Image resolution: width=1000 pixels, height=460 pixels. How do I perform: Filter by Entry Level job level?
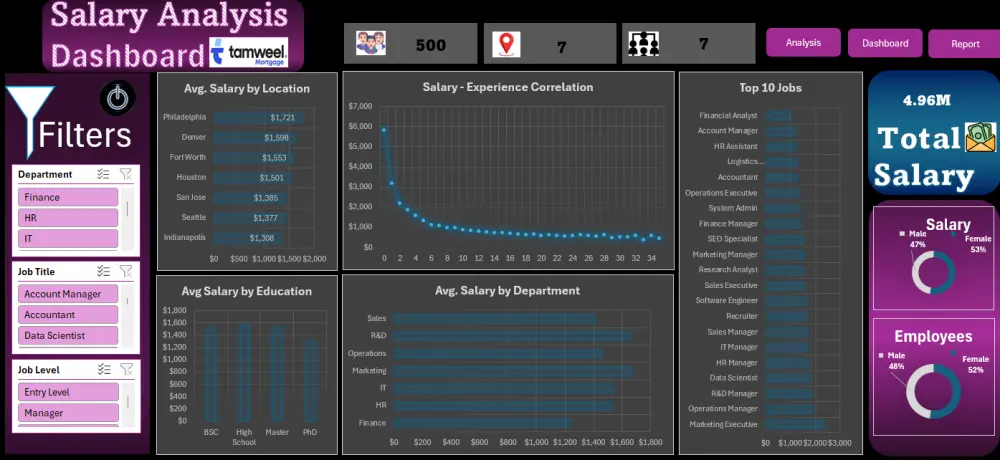tap(68, 392)
